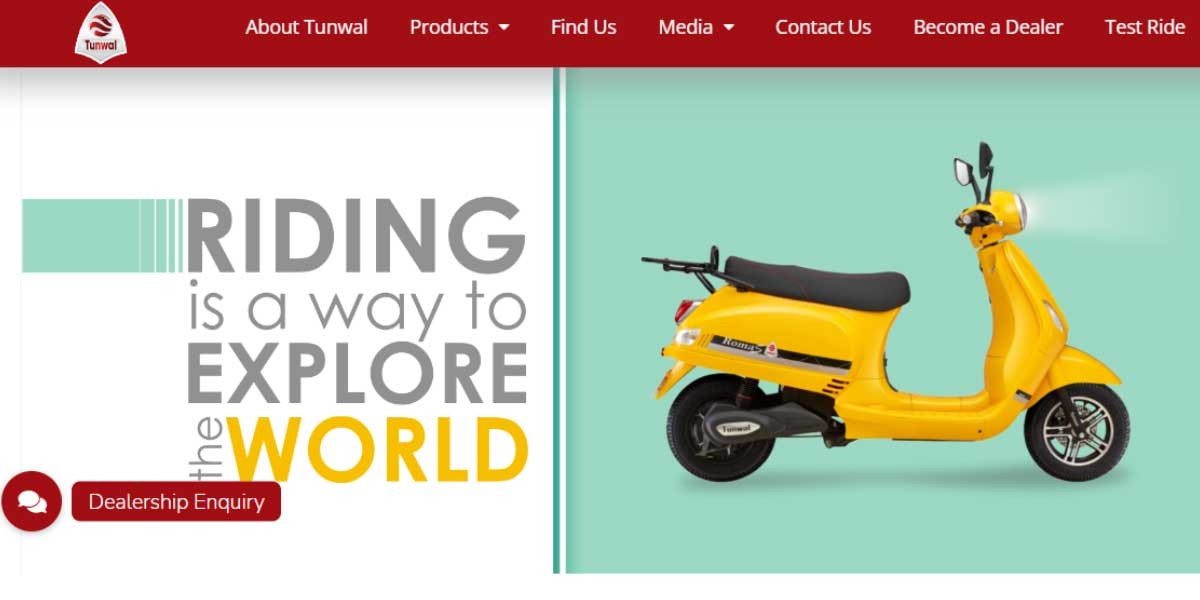This screenshot has height=600, width=1200.
Task: Open the Contact Us page
Action: click(x=822, y=27)
